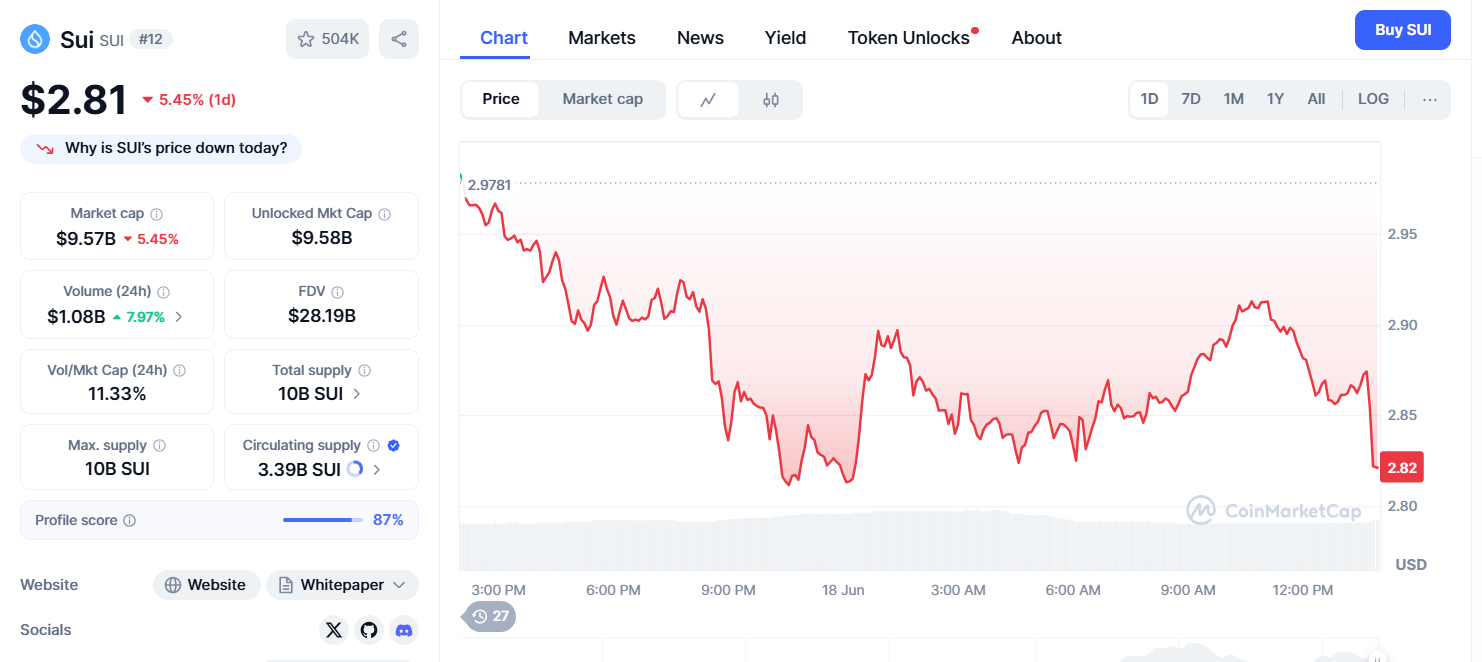1482x662 pixels.
Task: Click the circulating supply progress ring icon
Action: click(355, 469)
